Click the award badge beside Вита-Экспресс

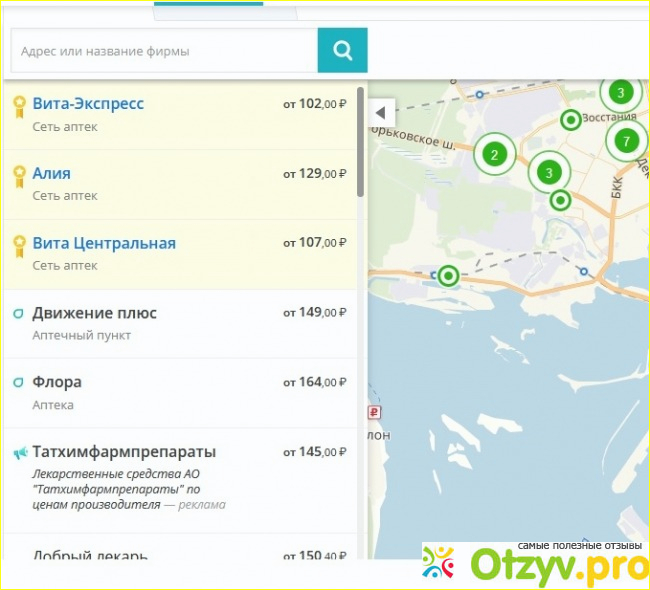(18, 104)
